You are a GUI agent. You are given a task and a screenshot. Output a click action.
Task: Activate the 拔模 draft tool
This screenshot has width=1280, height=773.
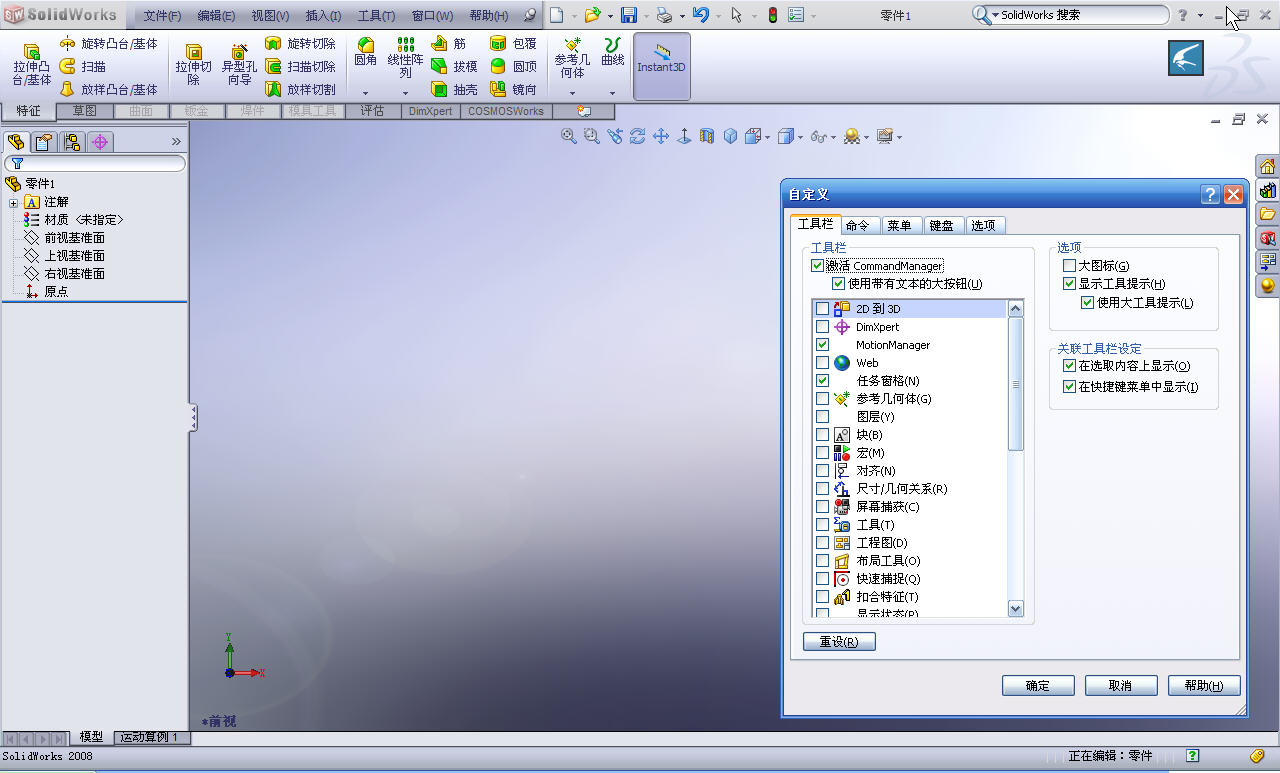point(454,67)
